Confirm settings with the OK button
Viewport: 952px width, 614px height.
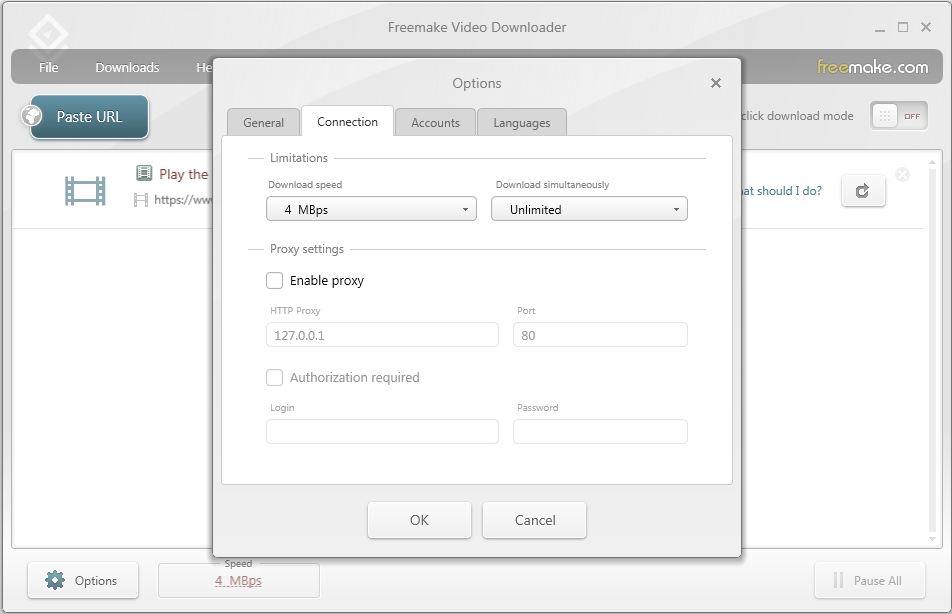tap(420, 520)
